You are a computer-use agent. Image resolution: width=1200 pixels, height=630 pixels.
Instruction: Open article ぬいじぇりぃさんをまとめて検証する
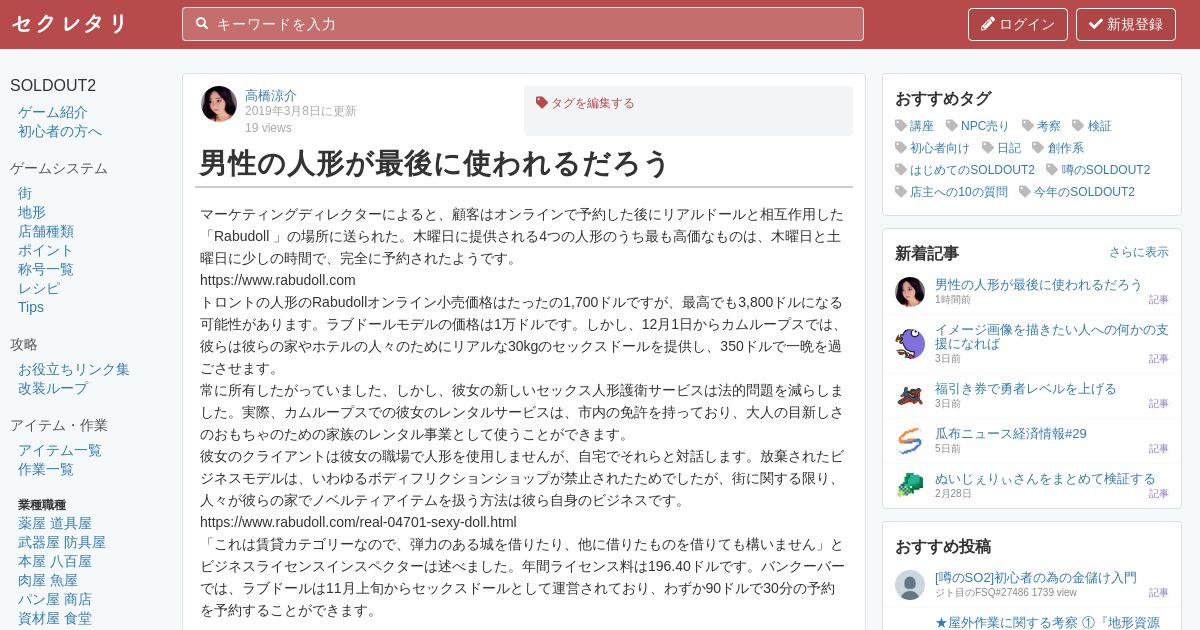tap(1045, 478)
